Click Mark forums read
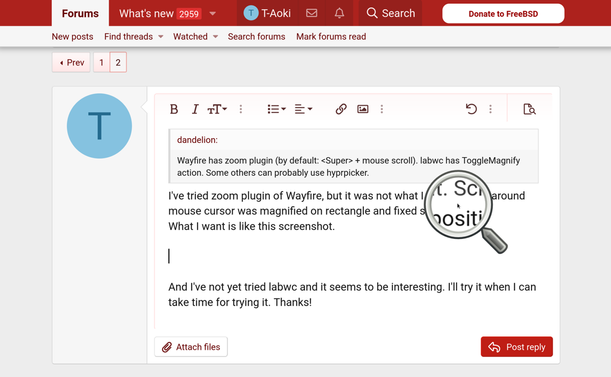 point(331,37)
